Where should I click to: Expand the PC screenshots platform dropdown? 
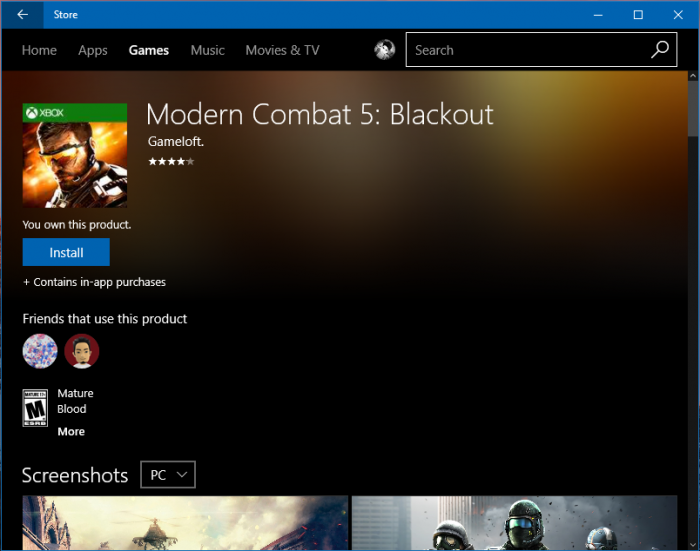(x=168, y=475)
